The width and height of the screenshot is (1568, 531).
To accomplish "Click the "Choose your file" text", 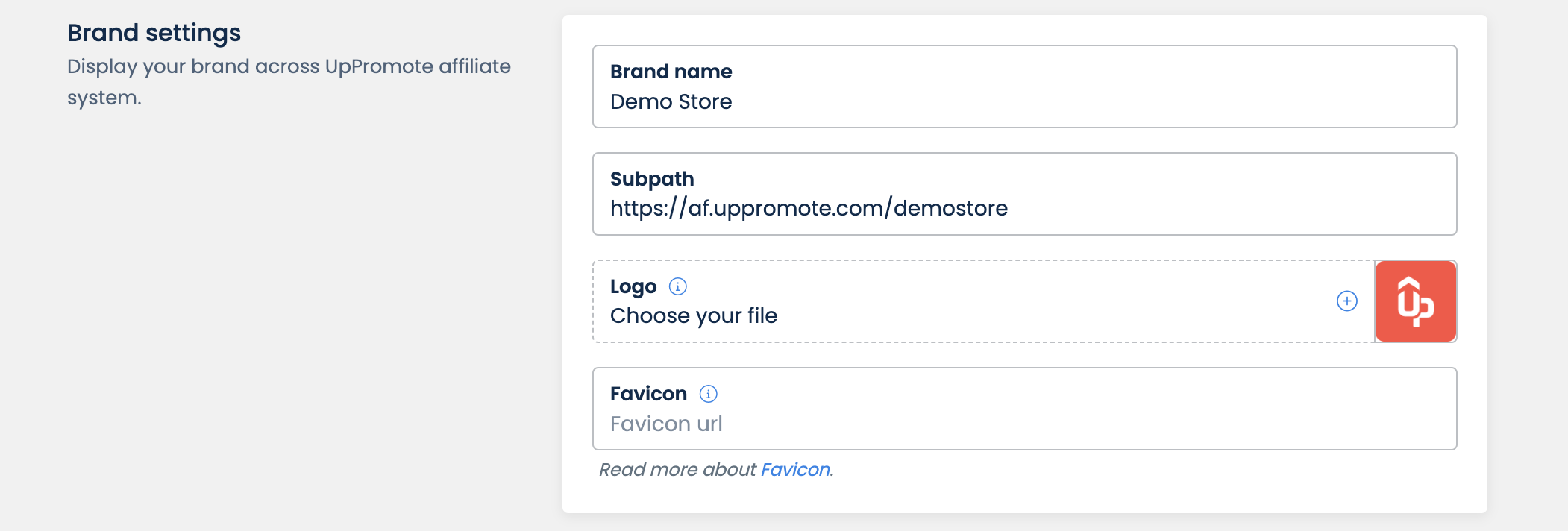I will click(694, 315).
